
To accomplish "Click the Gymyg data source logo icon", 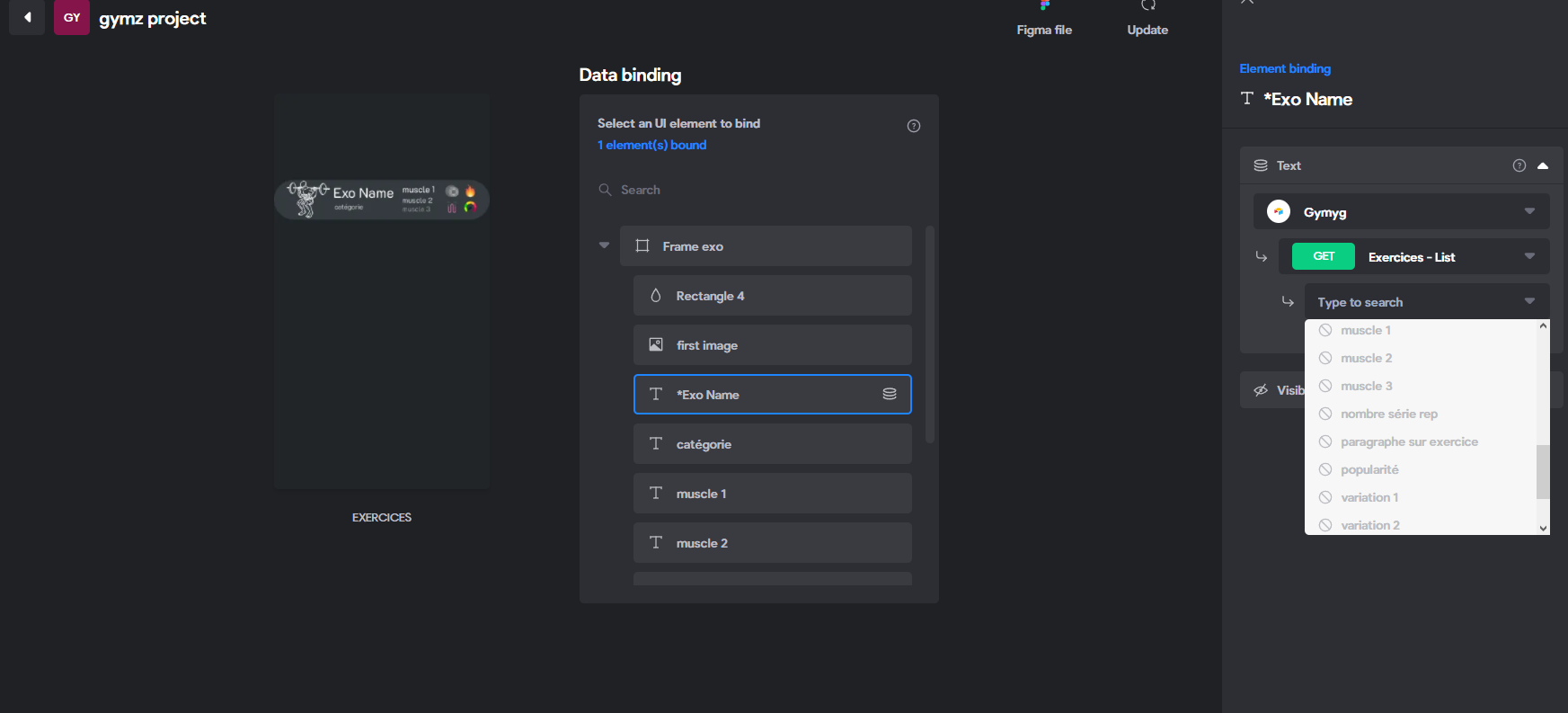I will point(1278,211).
